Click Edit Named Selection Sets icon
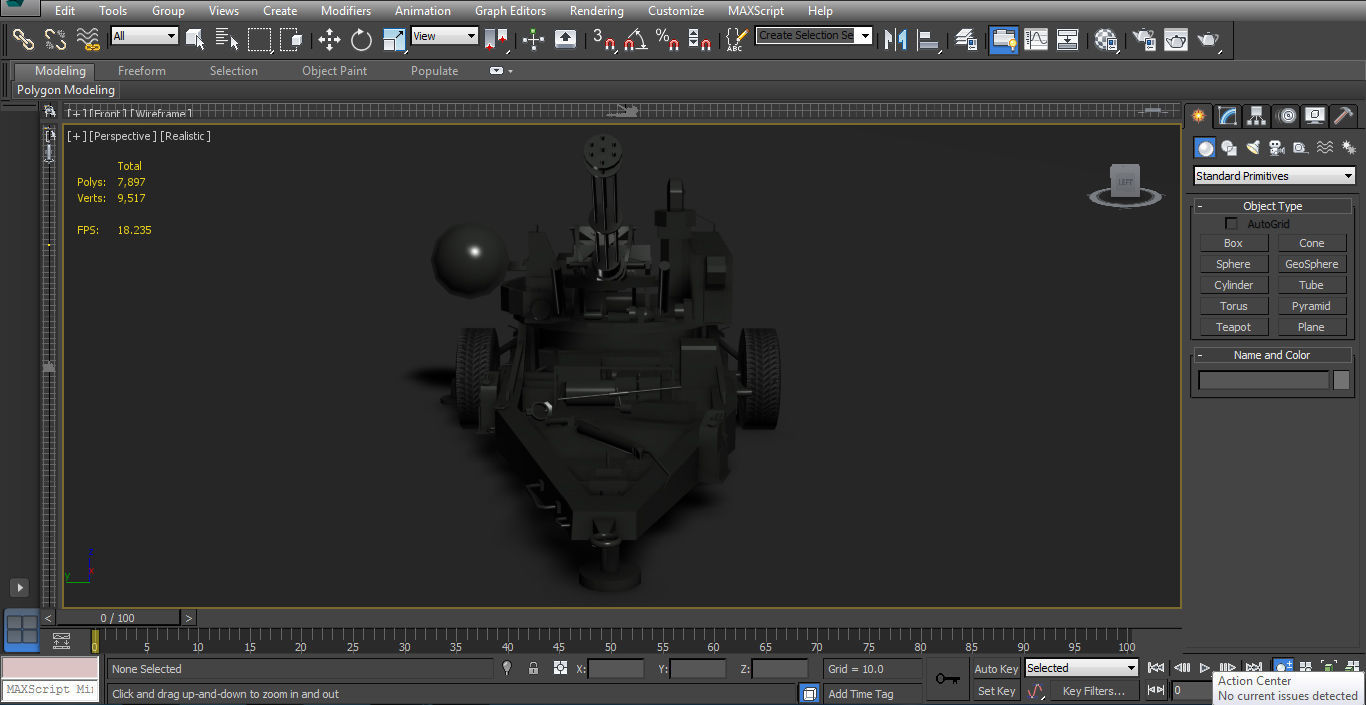 737,40
